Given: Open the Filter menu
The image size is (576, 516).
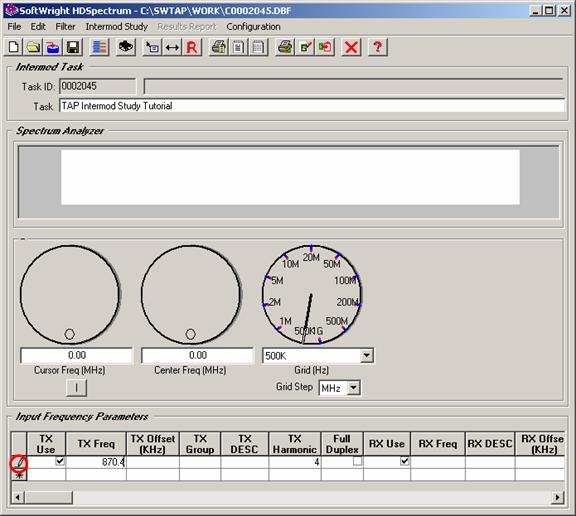Looking at the screenshot, I should pyautogui.click(x=65, y=26).
